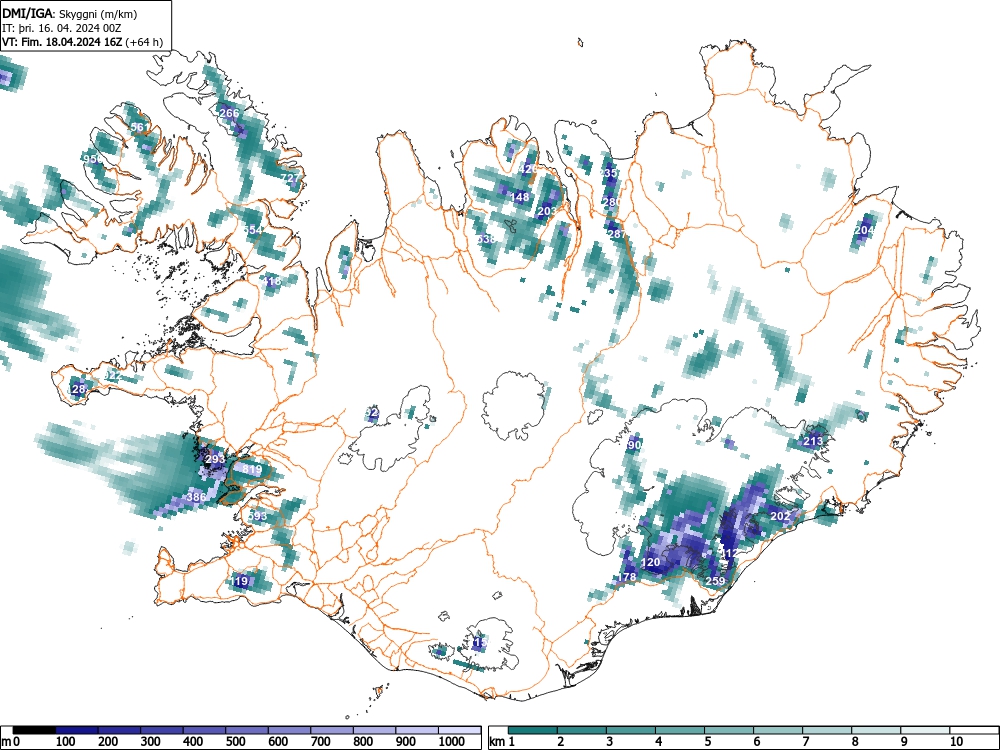Select the 593 value label
The width and height of the screenshot is (1000, 750).
click(258, 516)
